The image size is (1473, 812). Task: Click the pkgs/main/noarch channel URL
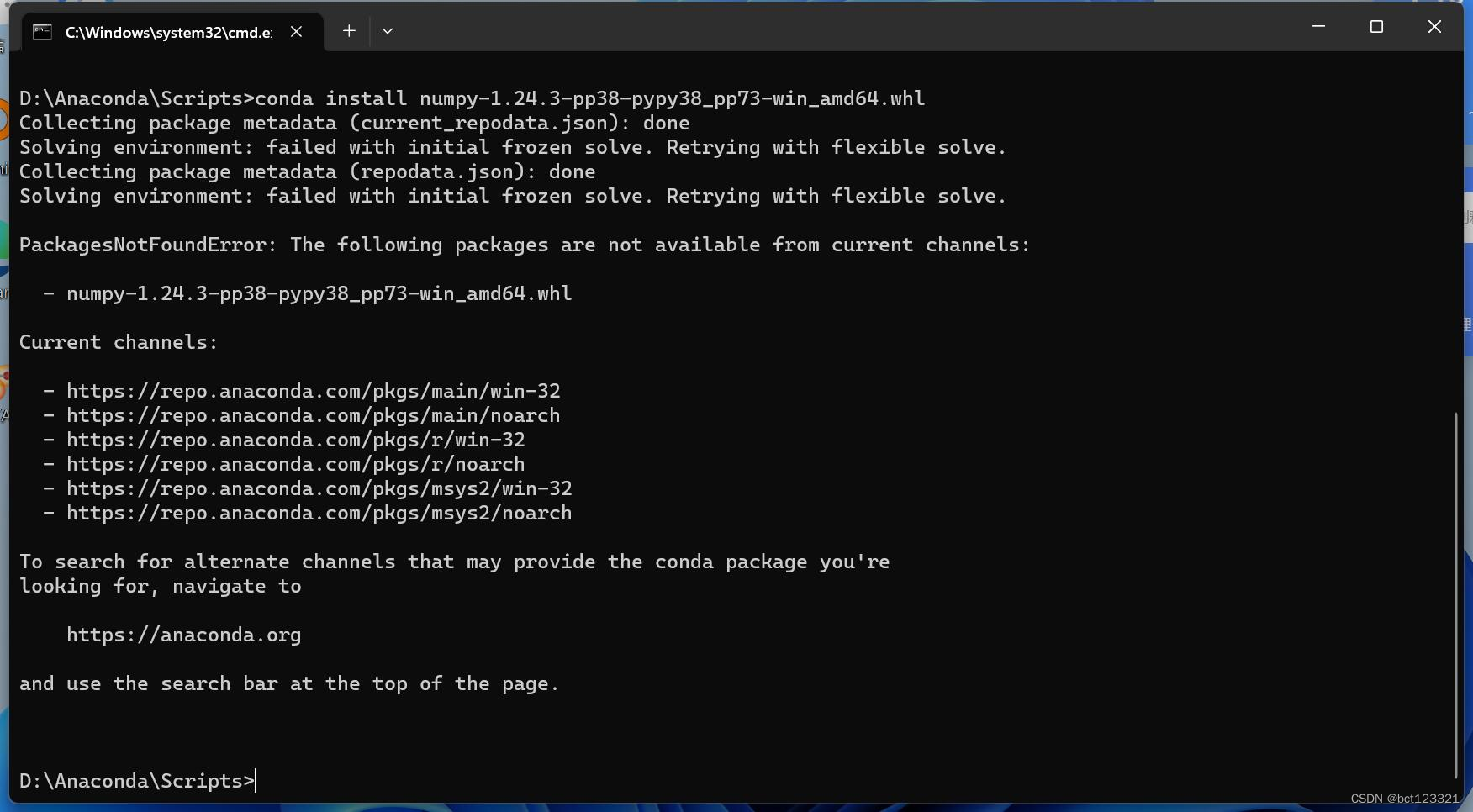point(313,414)
